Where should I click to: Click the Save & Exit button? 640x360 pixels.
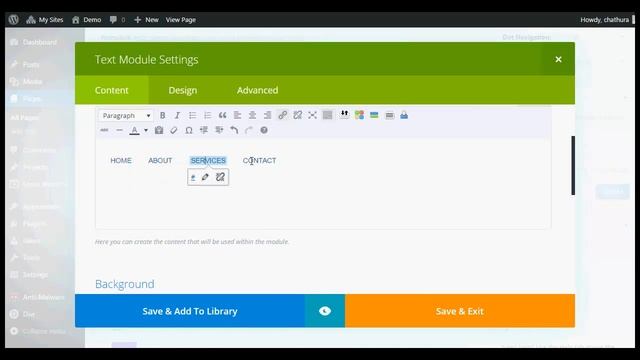click(460, 311)
